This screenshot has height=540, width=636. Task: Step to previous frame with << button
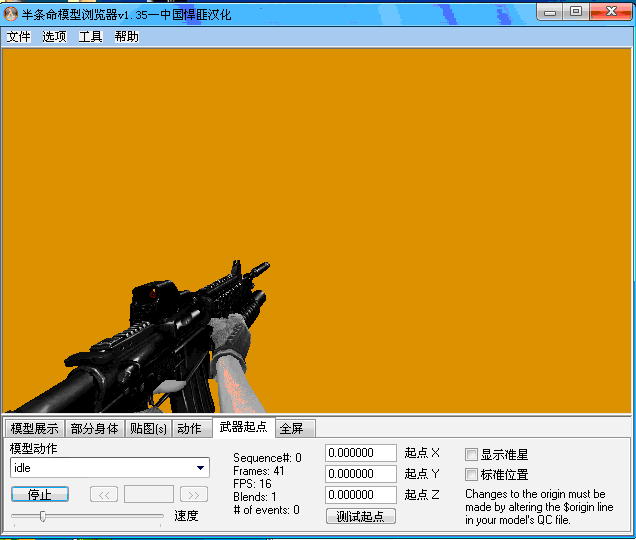[104, 494]
